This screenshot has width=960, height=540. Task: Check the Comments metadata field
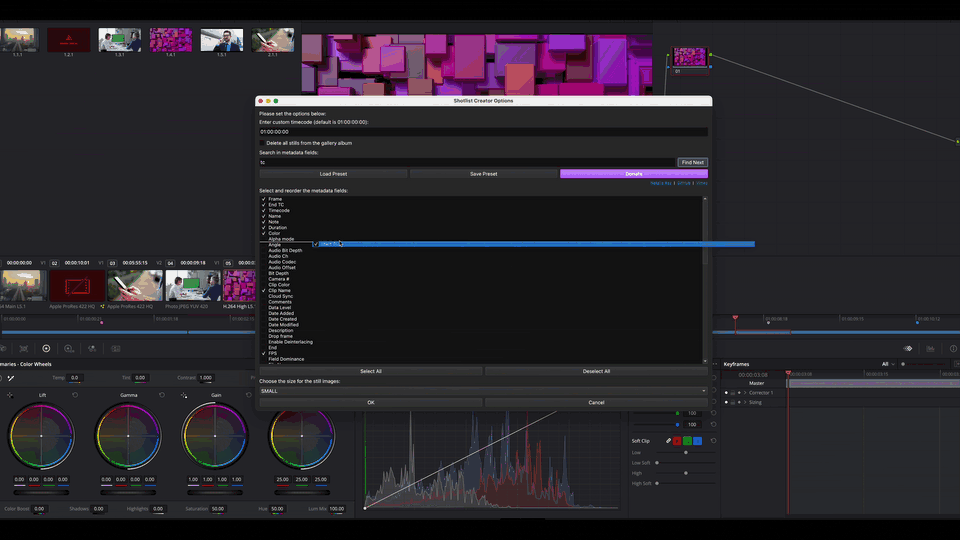[x=264, y=302]
